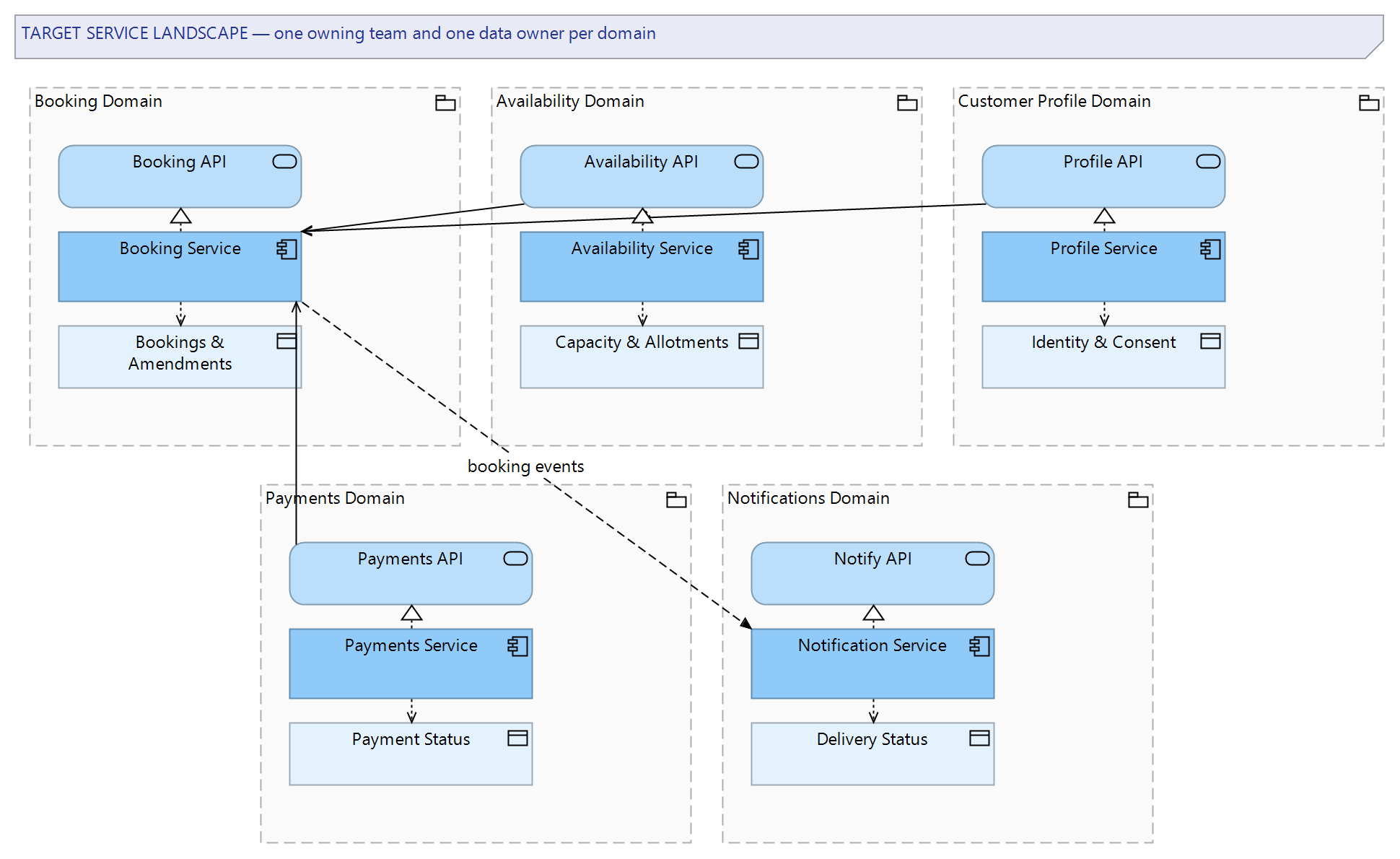Click the interface icon on Notify API
The height and width of the screenshot is (859, 1400).
pyautogui.click(x=977, y=559)
